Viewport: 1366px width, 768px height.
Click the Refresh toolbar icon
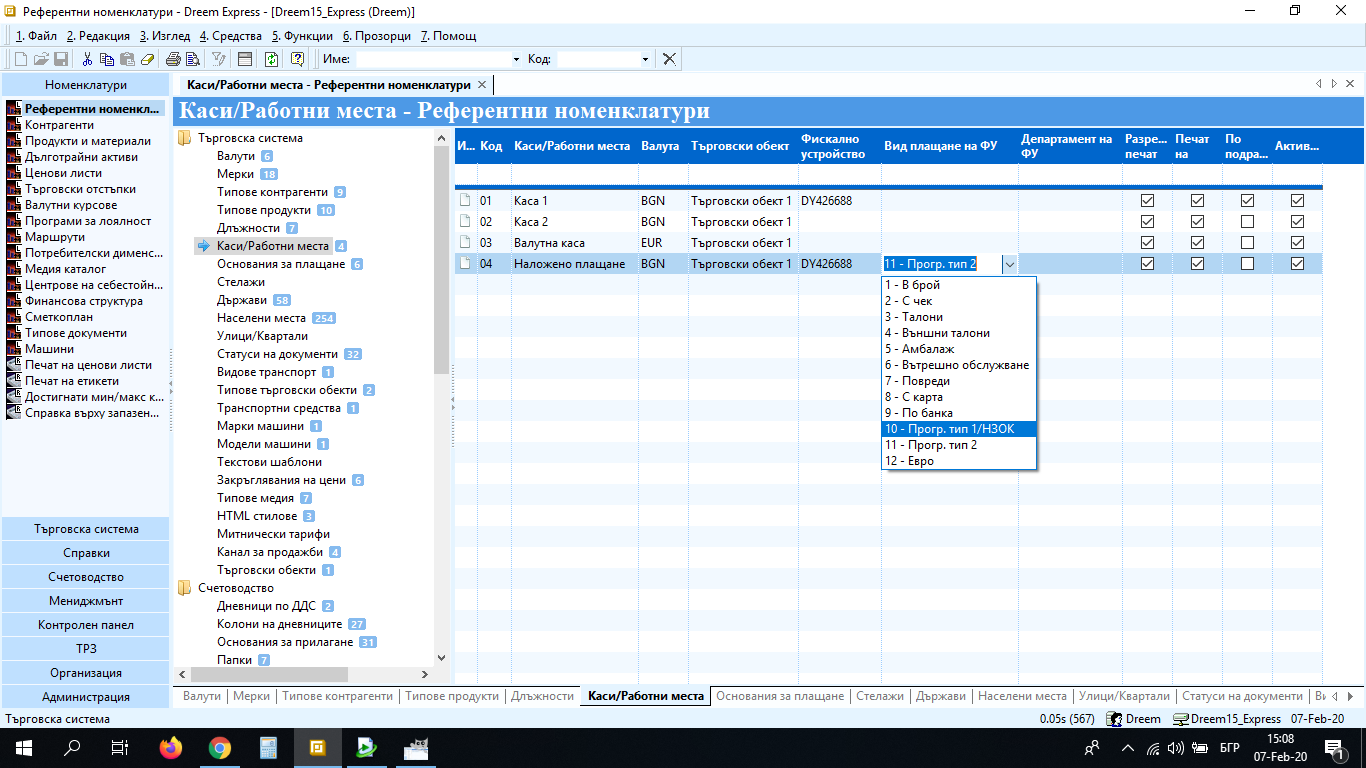click(x=271, y=59)
